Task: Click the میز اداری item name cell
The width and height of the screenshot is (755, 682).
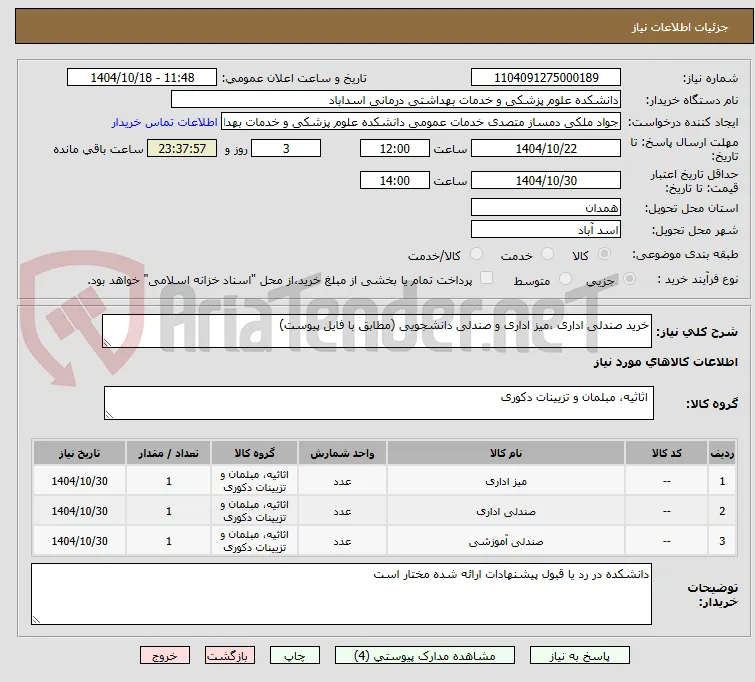Action: tap(506, 481)
